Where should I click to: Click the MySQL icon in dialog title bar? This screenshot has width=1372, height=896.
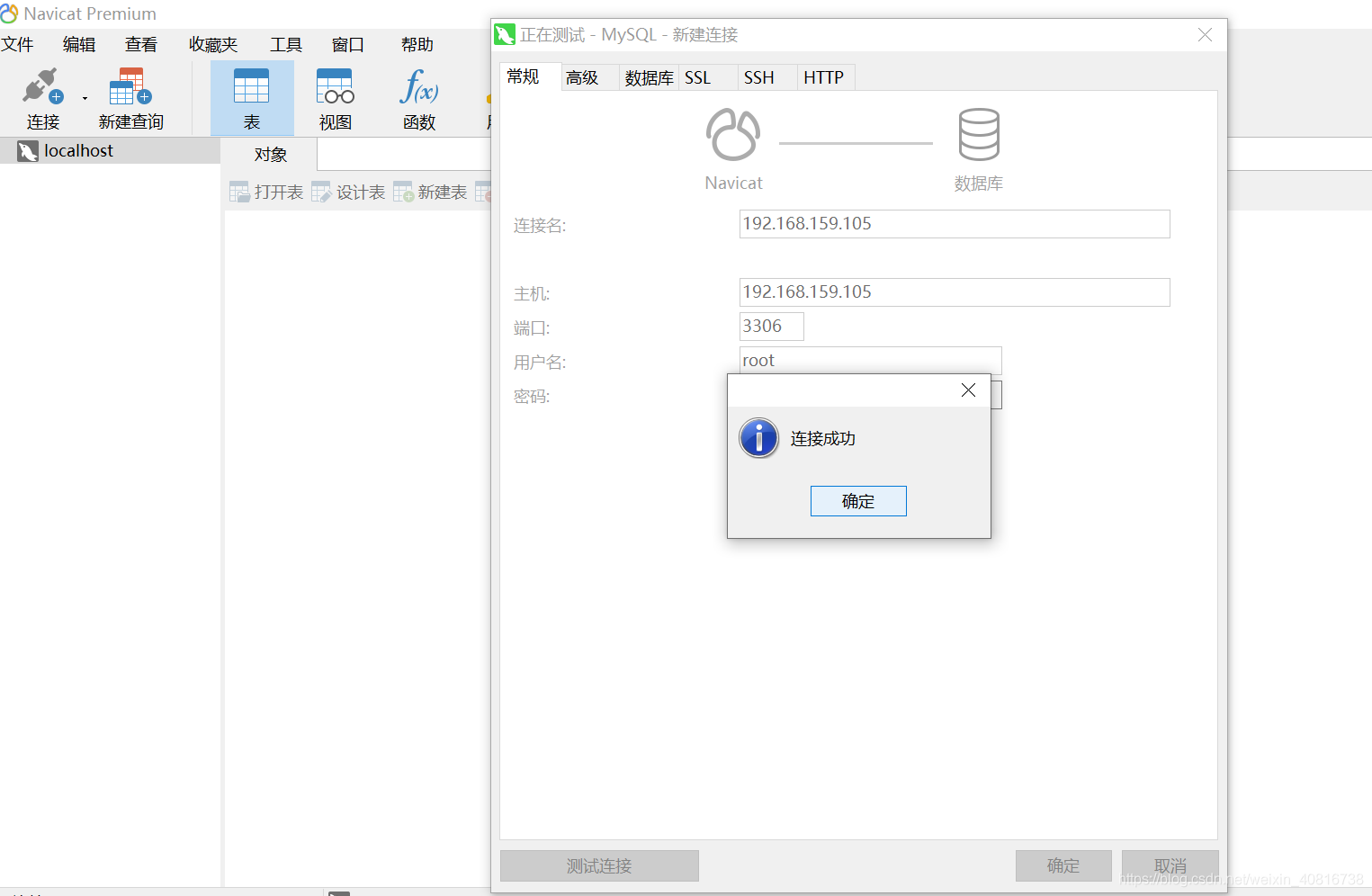(505, 35)
